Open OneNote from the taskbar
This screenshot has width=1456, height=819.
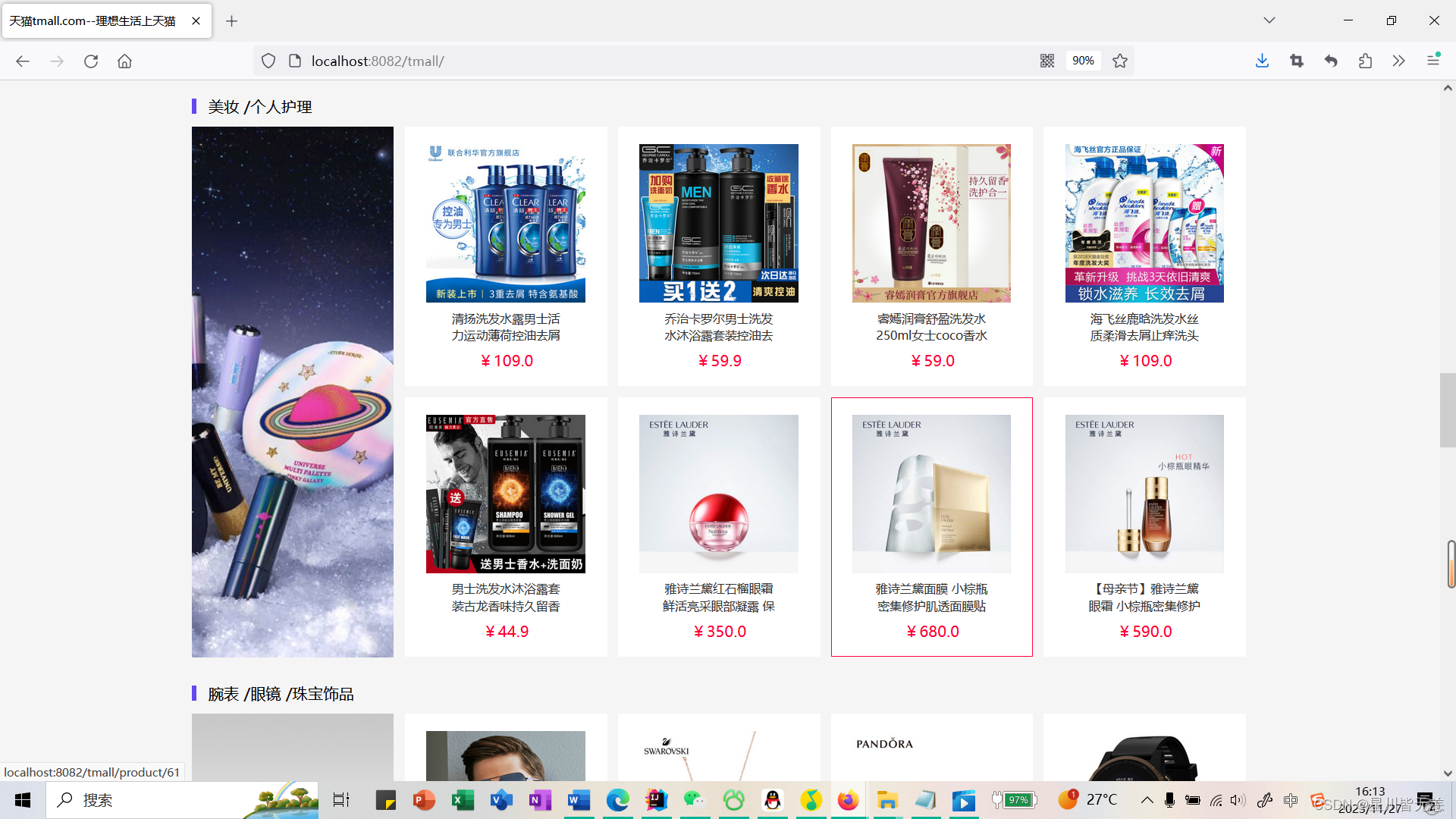click(540, 800)
